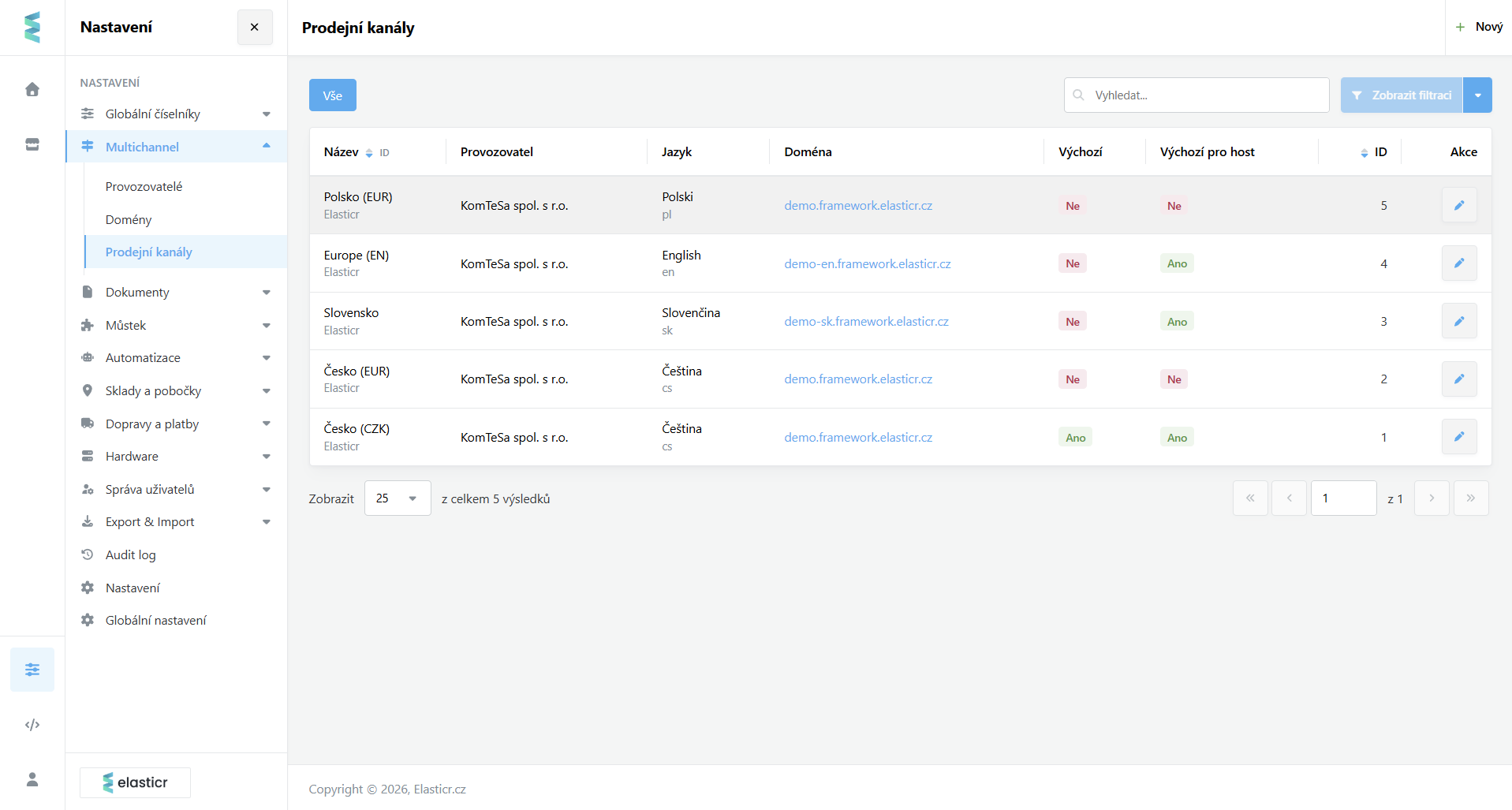Click the Slovensko channel name
1512x810 pixels.
(351, 313)
